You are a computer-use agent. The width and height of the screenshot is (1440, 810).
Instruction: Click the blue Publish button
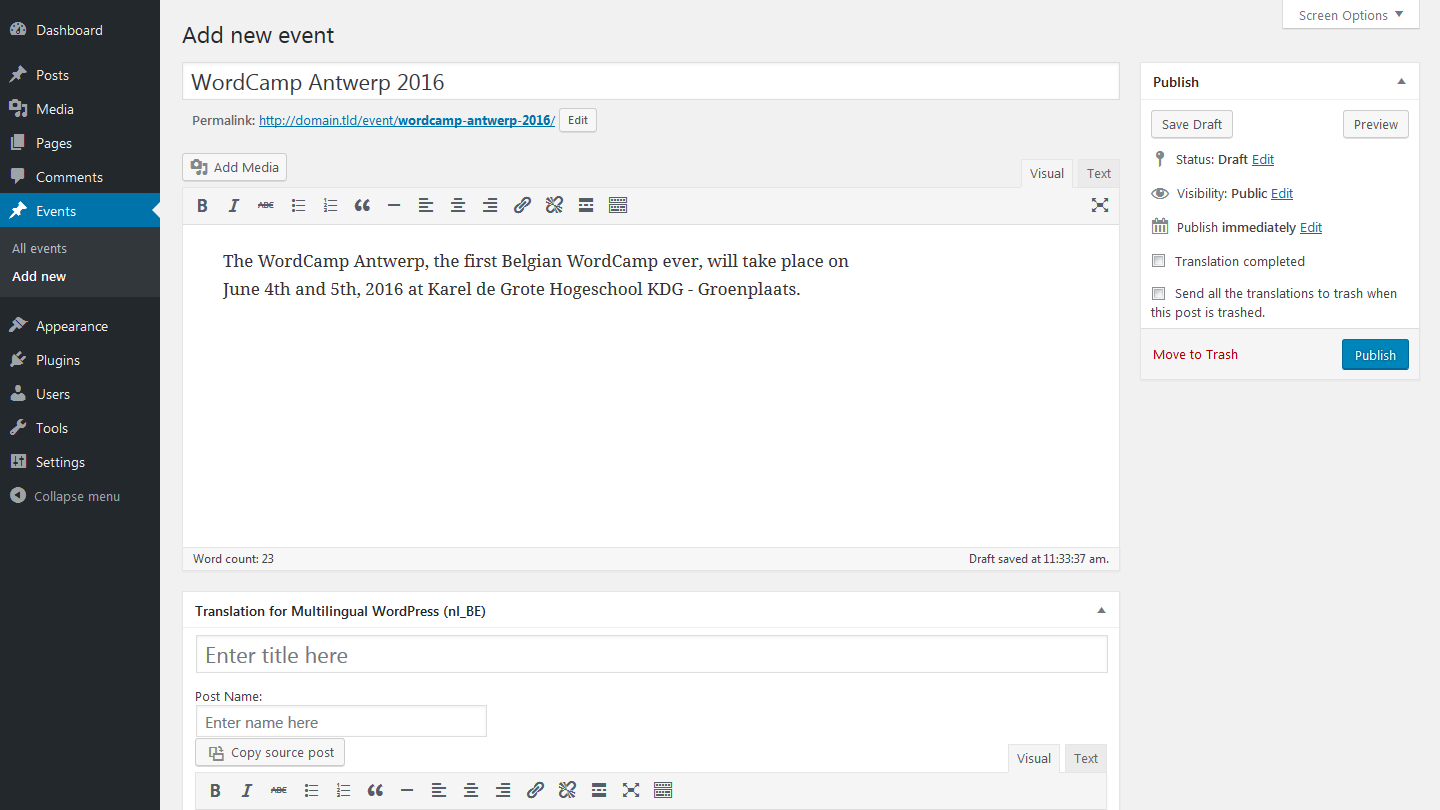1375,355
